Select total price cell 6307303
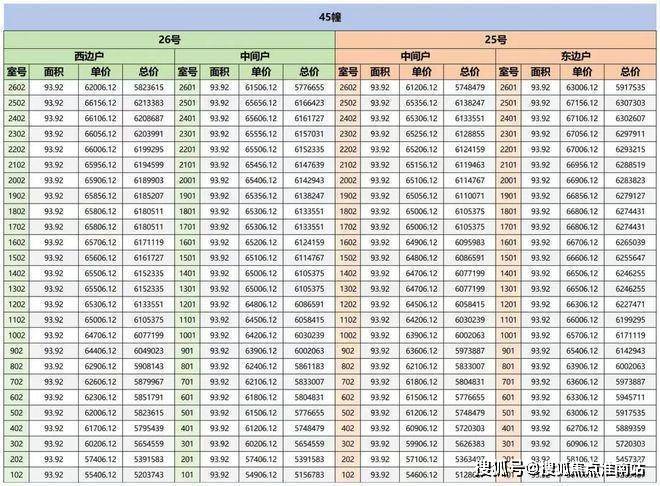Image resolution: width=660 pixels, height=486 pixels. pyautogui.click(x=630, y=103)
